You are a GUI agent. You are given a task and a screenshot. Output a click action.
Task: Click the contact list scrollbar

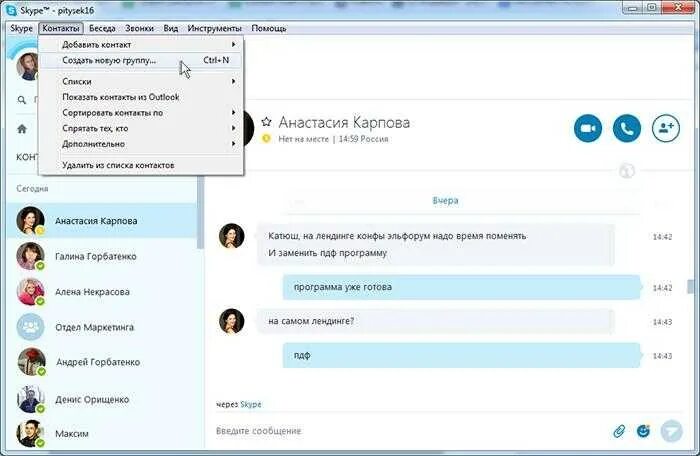pyautogui.click(x=200, y=213)
